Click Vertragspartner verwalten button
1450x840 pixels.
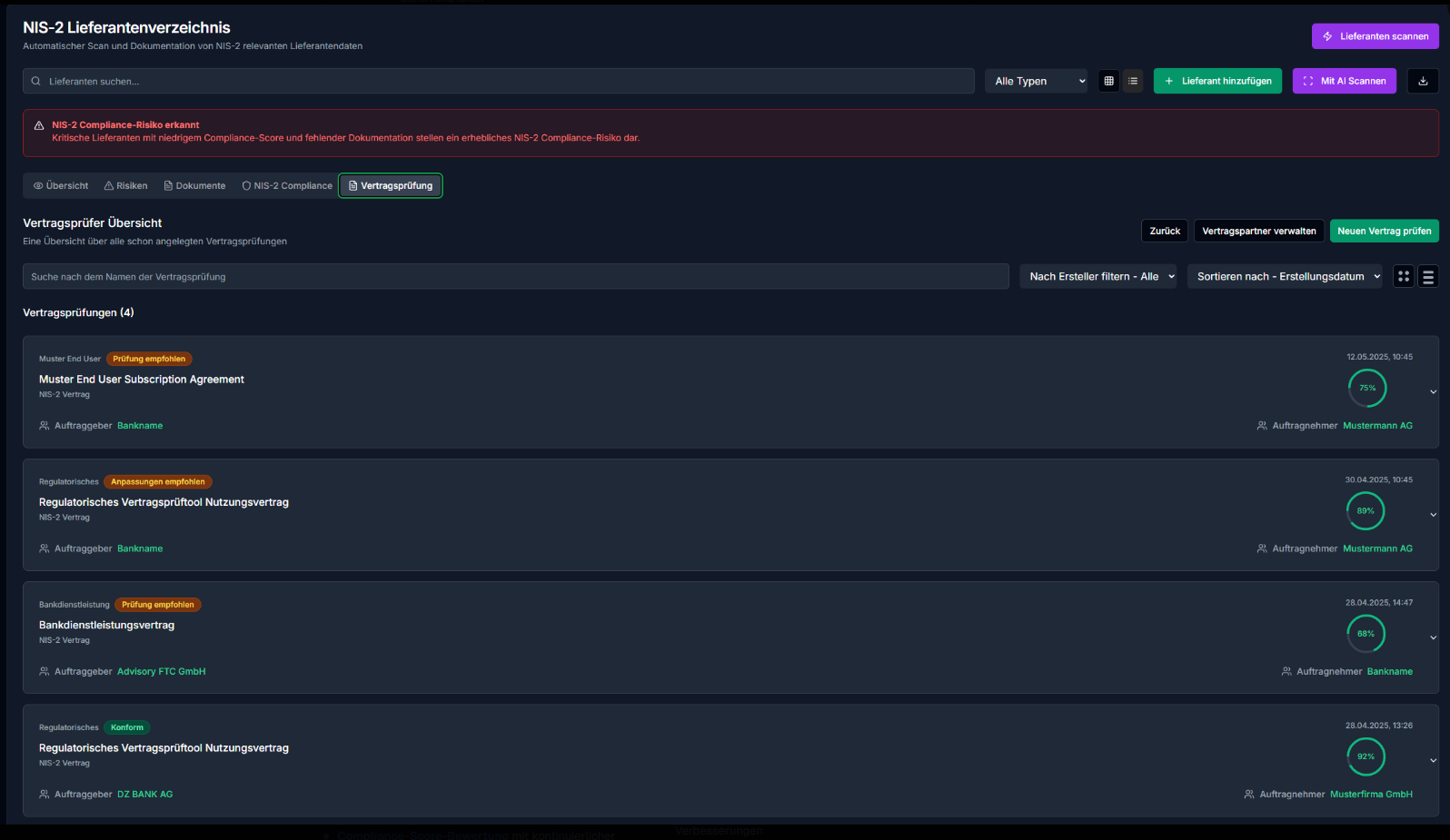[1259, 231]
